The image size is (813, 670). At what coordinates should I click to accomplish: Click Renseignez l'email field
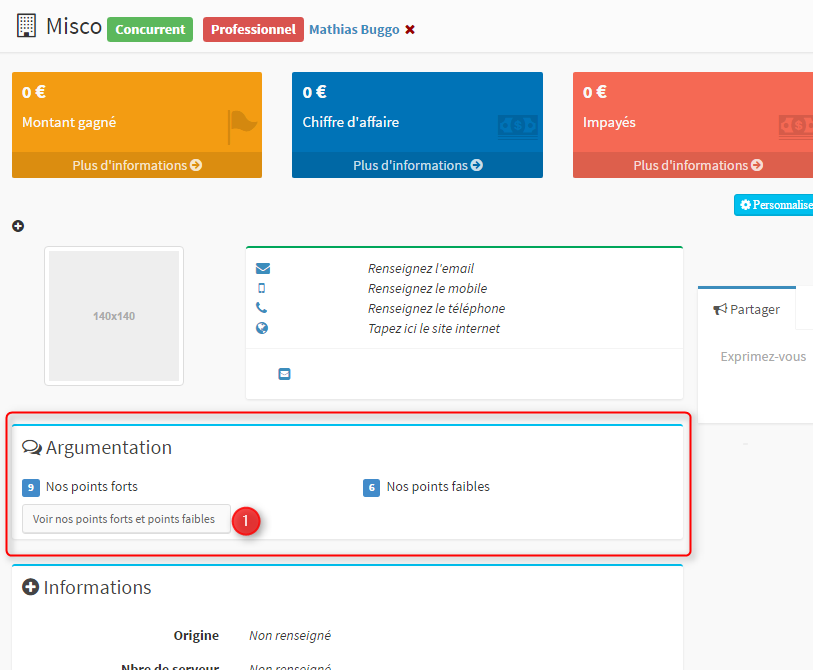point(420,269)
